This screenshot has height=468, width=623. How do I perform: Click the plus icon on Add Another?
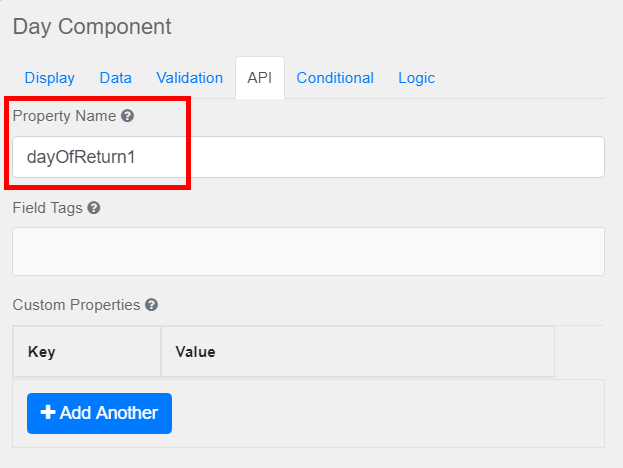point(47,413)
